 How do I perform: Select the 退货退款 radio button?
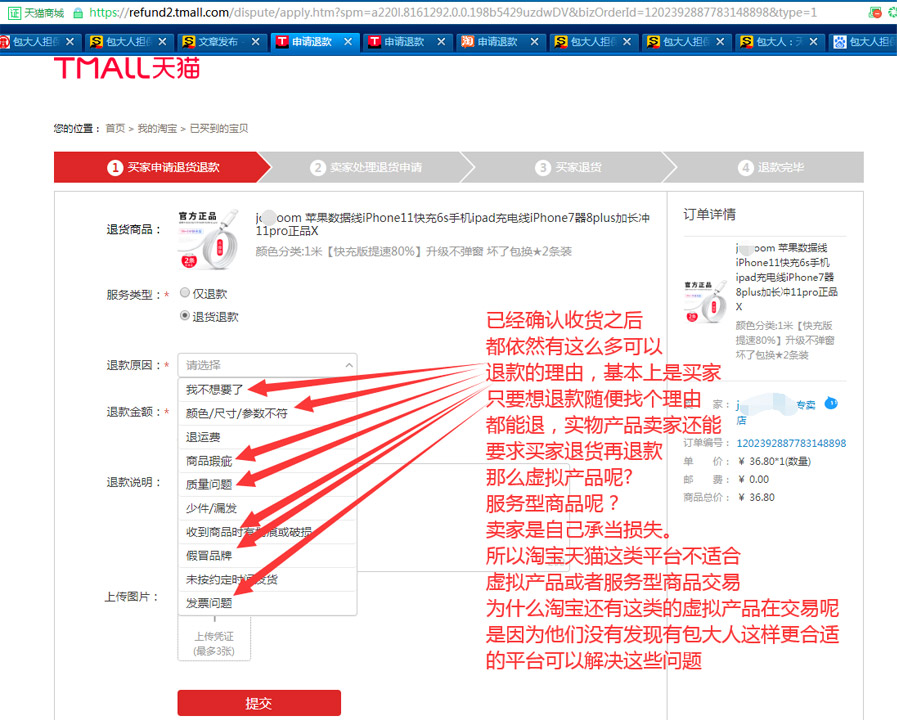coord(184,316)
